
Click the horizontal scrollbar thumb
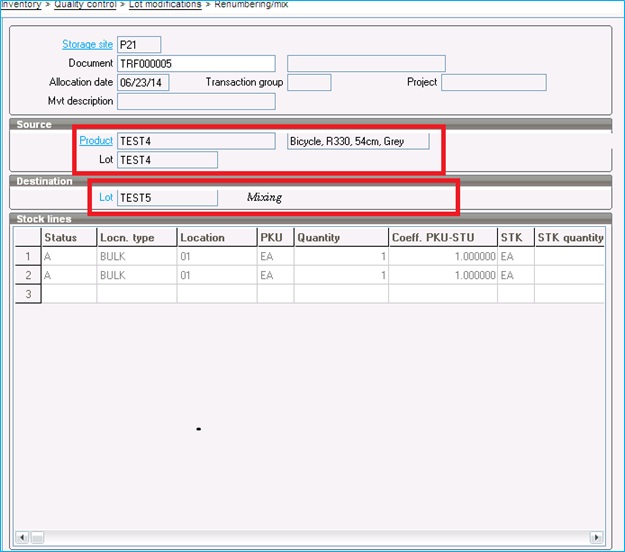(37, 537)
